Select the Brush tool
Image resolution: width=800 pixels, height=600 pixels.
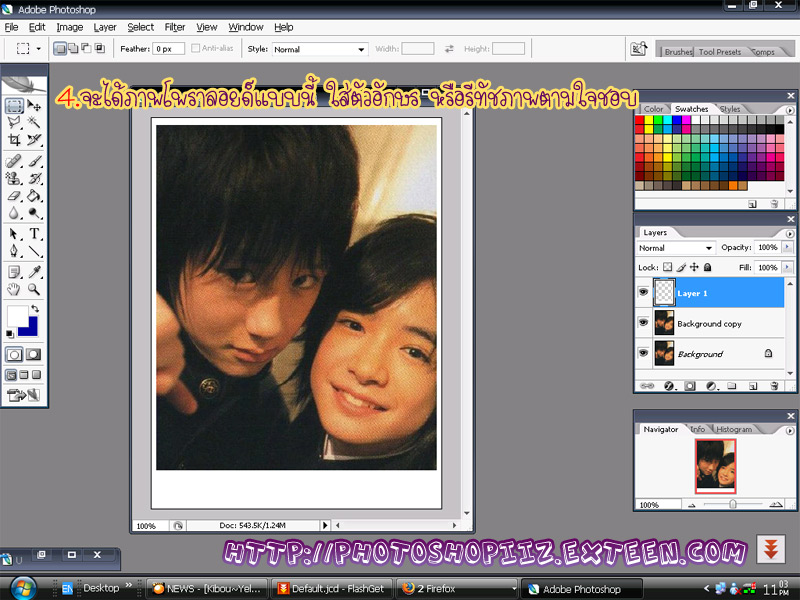34,162
